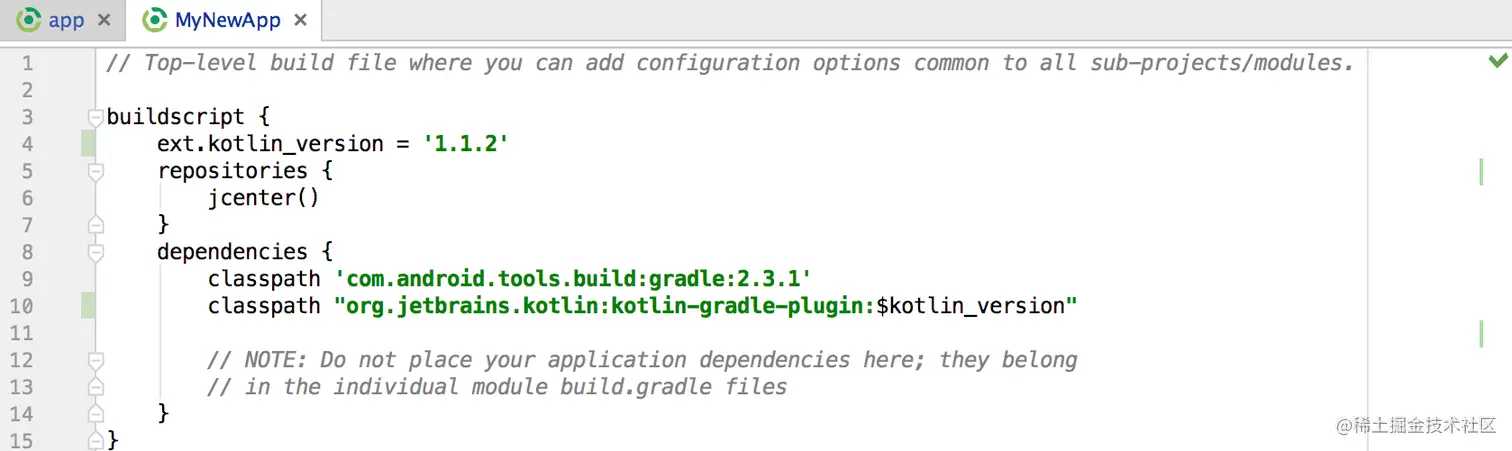Click the $kotlin_version variable reference
Screen dimensions: 1512x451
point(970,306)
